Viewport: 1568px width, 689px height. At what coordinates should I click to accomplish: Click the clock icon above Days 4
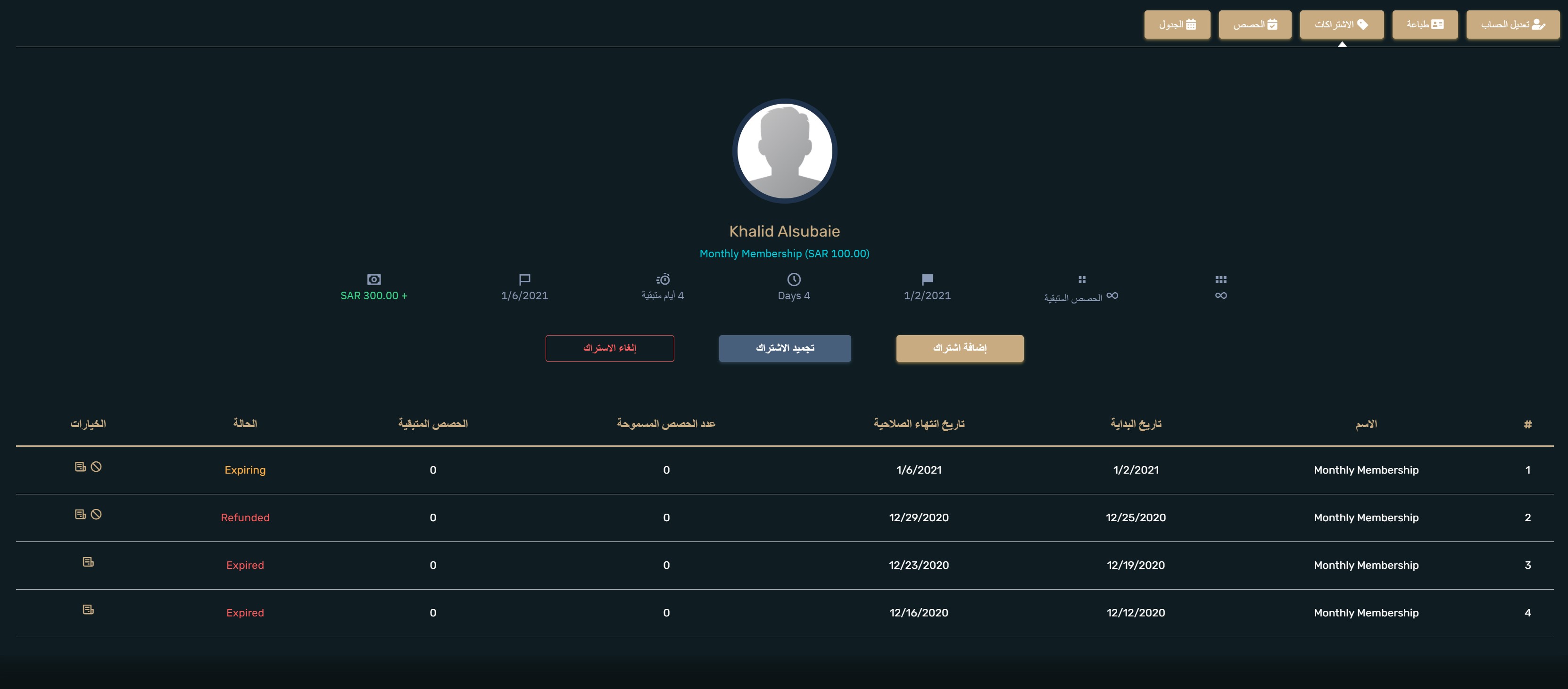[794, 279]
